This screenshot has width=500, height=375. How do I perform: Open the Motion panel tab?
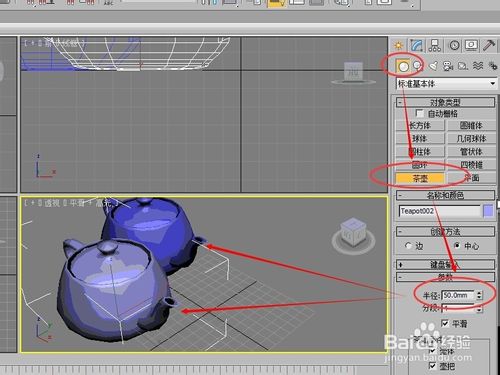click(454, 45)
